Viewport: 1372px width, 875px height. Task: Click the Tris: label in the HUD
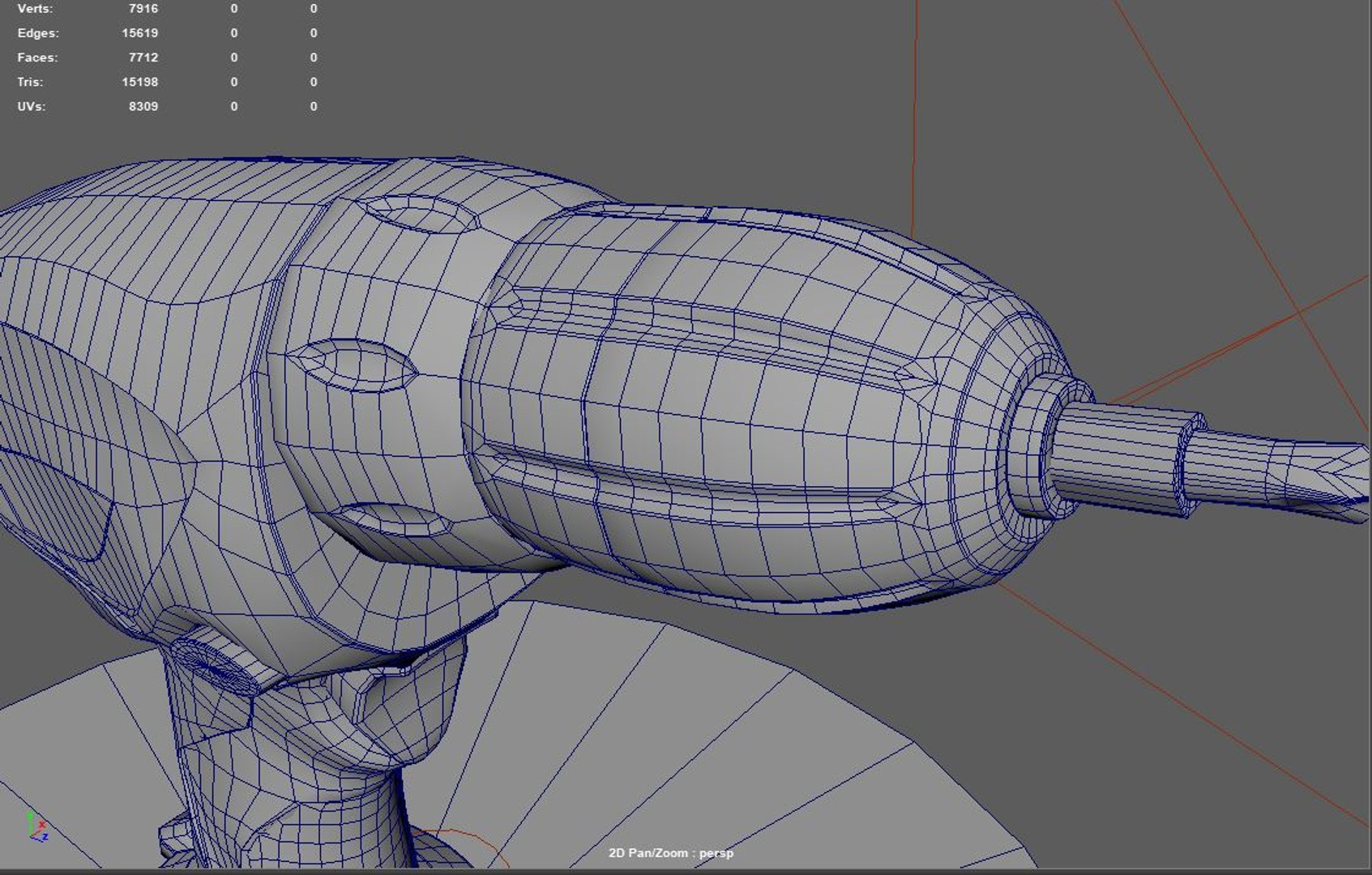30,82
